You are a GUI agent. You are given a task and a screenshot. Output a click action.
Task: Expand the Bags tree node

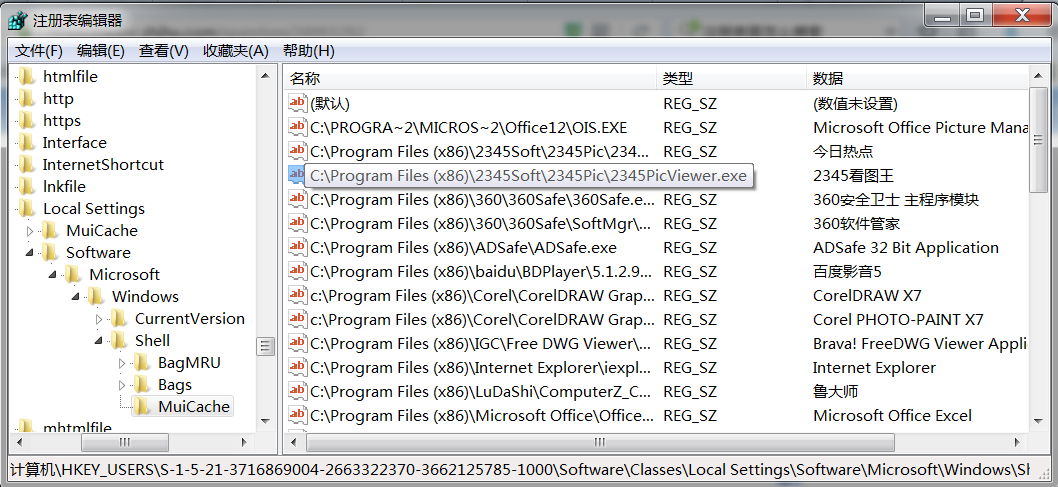point(121,384)
